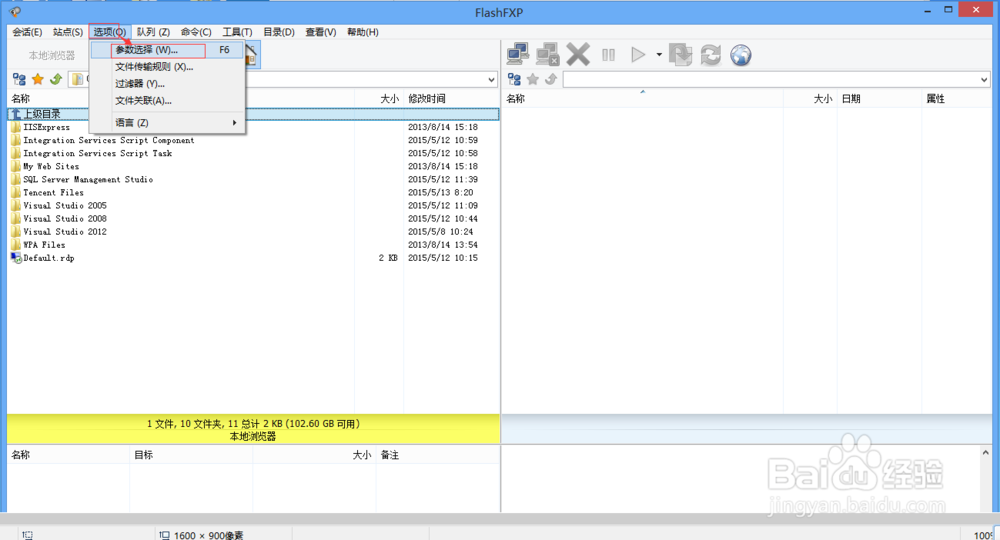Select the IISExpress folder
The image size is (1000, 540).
tap(47, 127)
